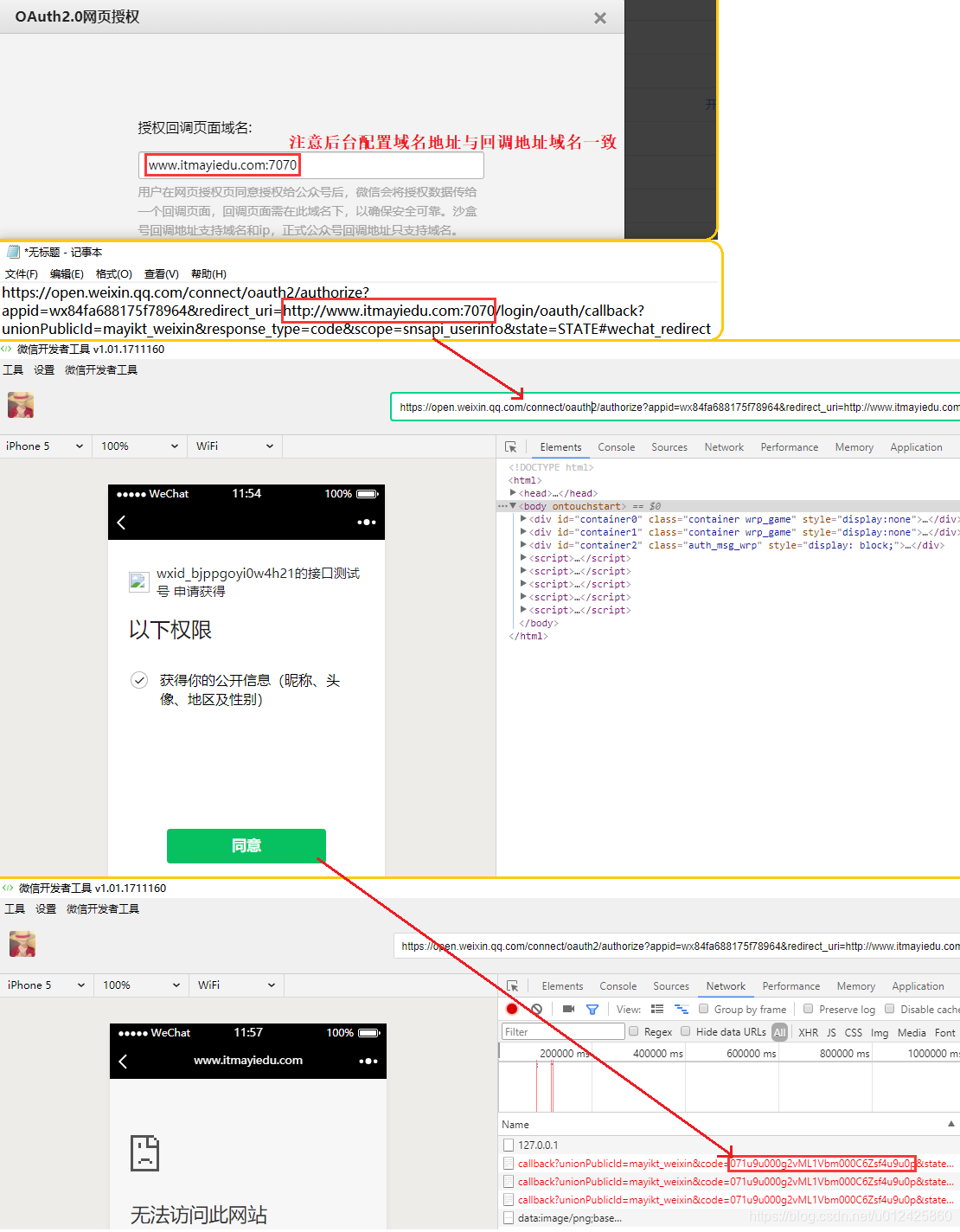This screenshot has width=960, height=1232.
Task: Filter requests by CSS type
Action: click(x=854, y=1032)
